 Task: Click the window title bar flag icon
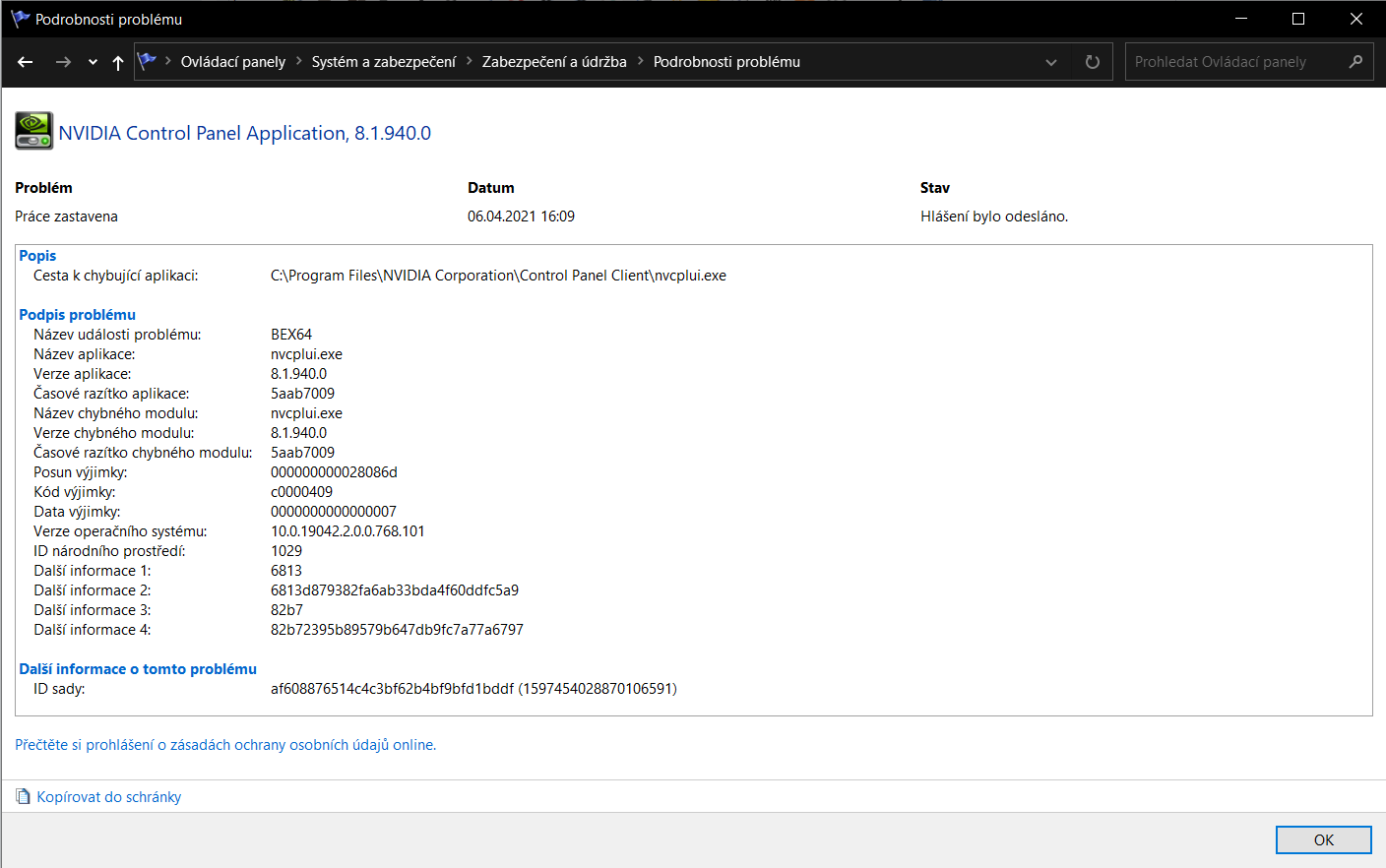(x=20, y=19)
